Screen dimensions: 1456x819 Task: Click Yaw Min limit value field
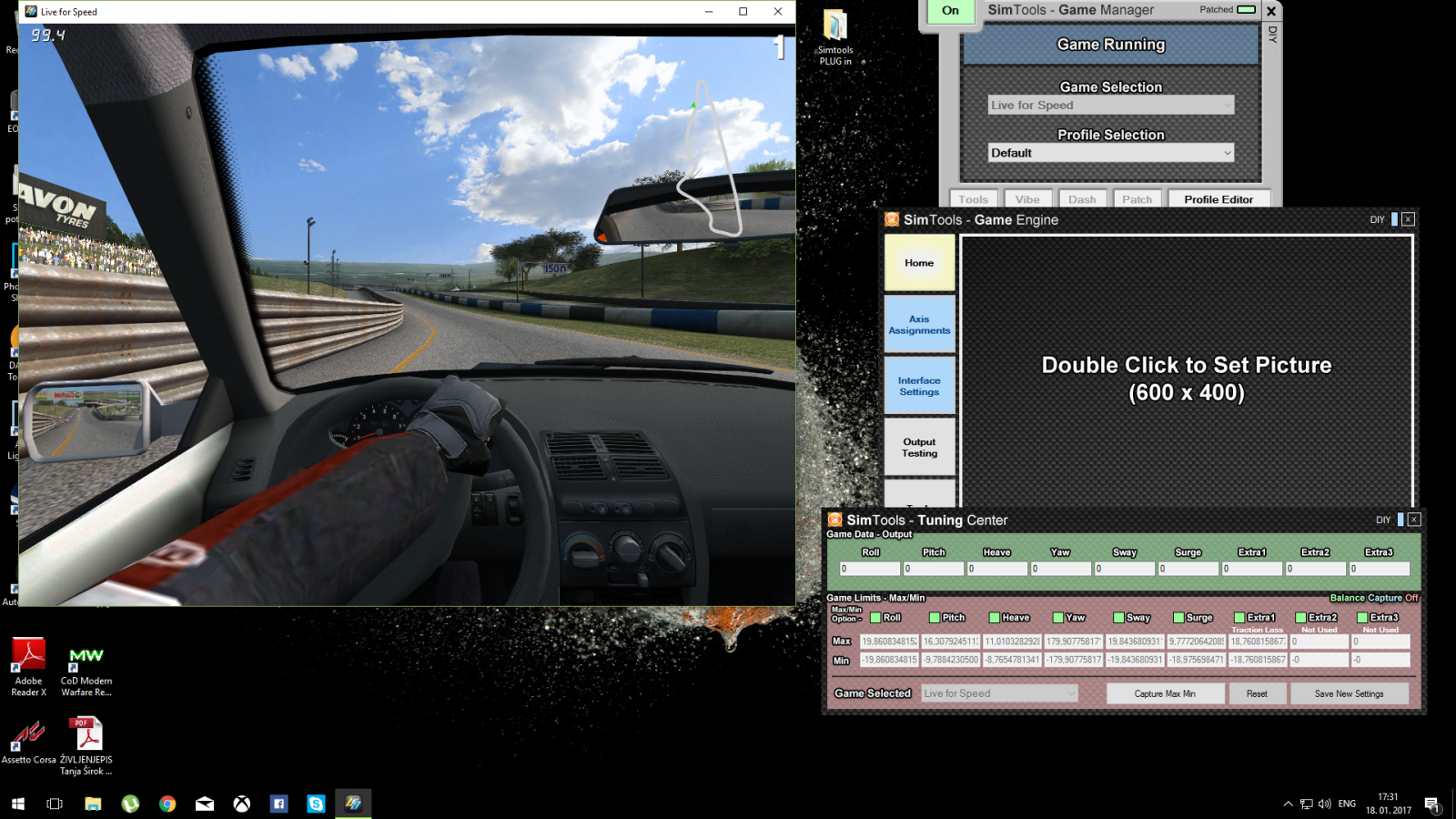click(1073, 660)
